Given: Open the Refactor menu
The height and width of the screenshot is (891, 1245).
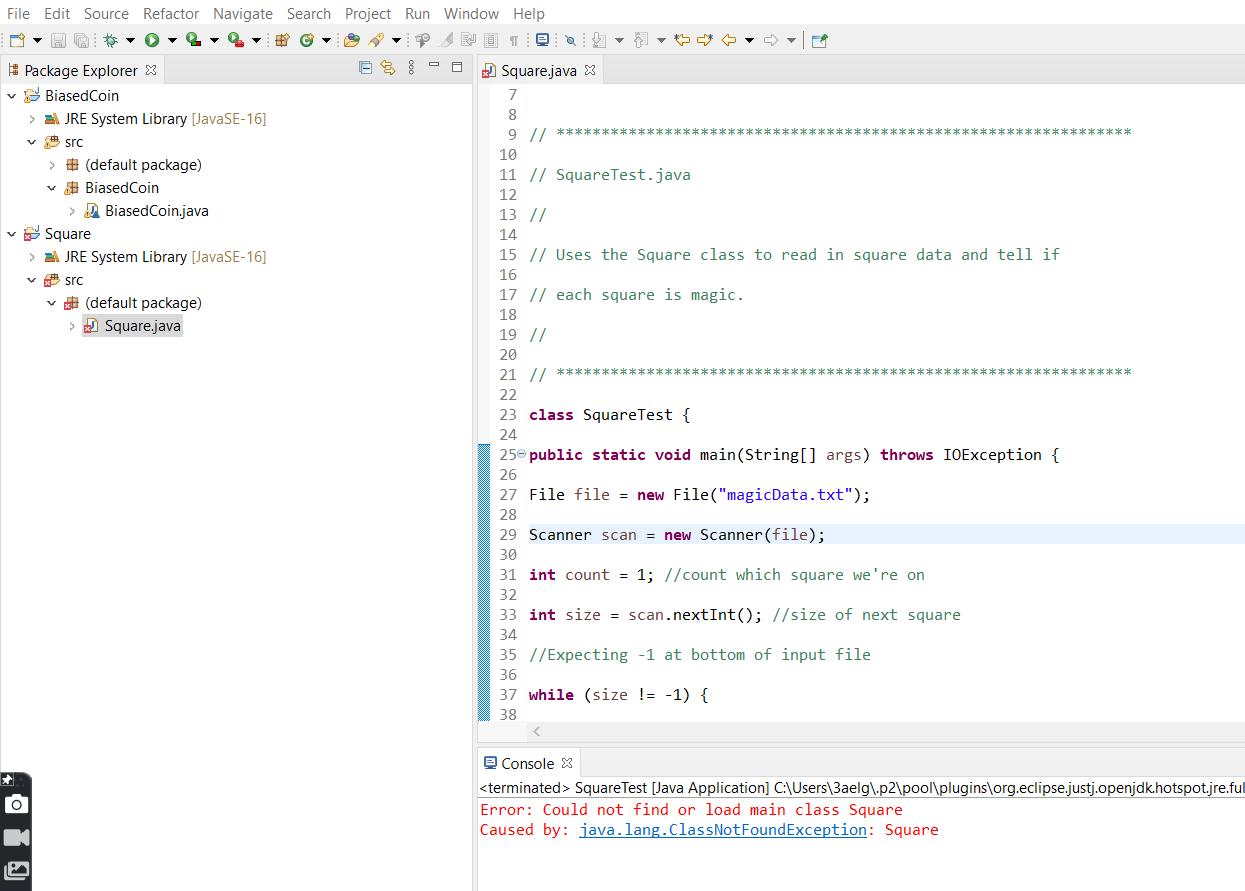Looking at the screenshot, I should tap(171, 13).
